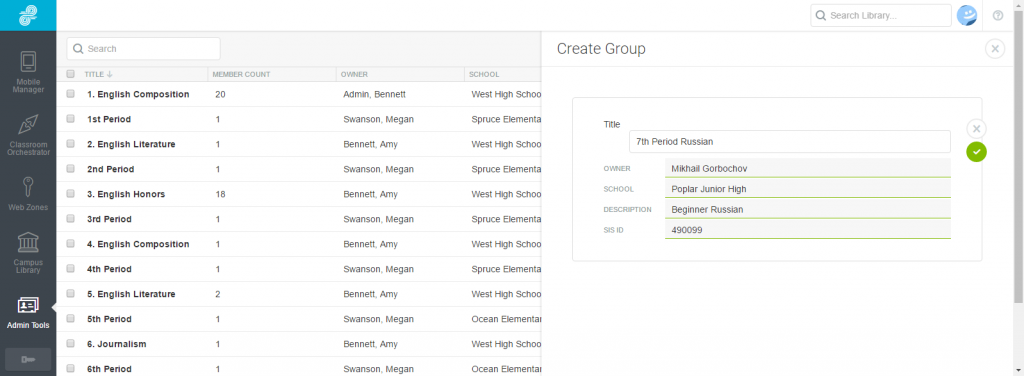Open Classroom Orchestrator in the sidebar

(28, 134)
